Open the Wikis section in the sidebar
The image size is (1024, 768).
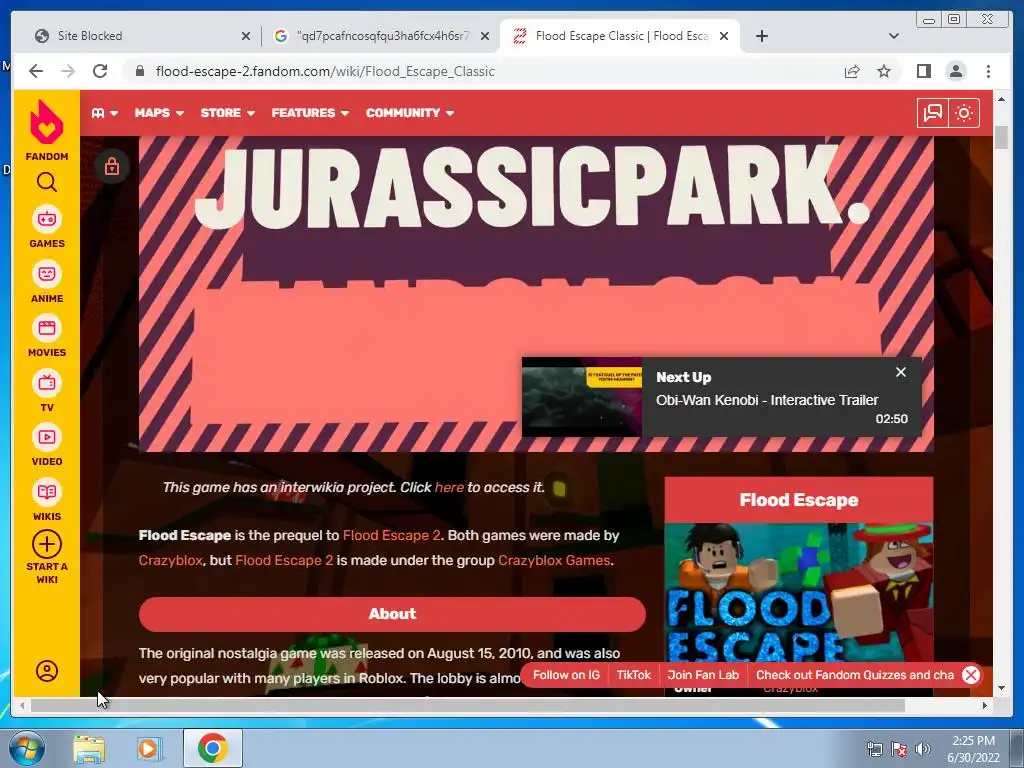[x=46, y=500]
